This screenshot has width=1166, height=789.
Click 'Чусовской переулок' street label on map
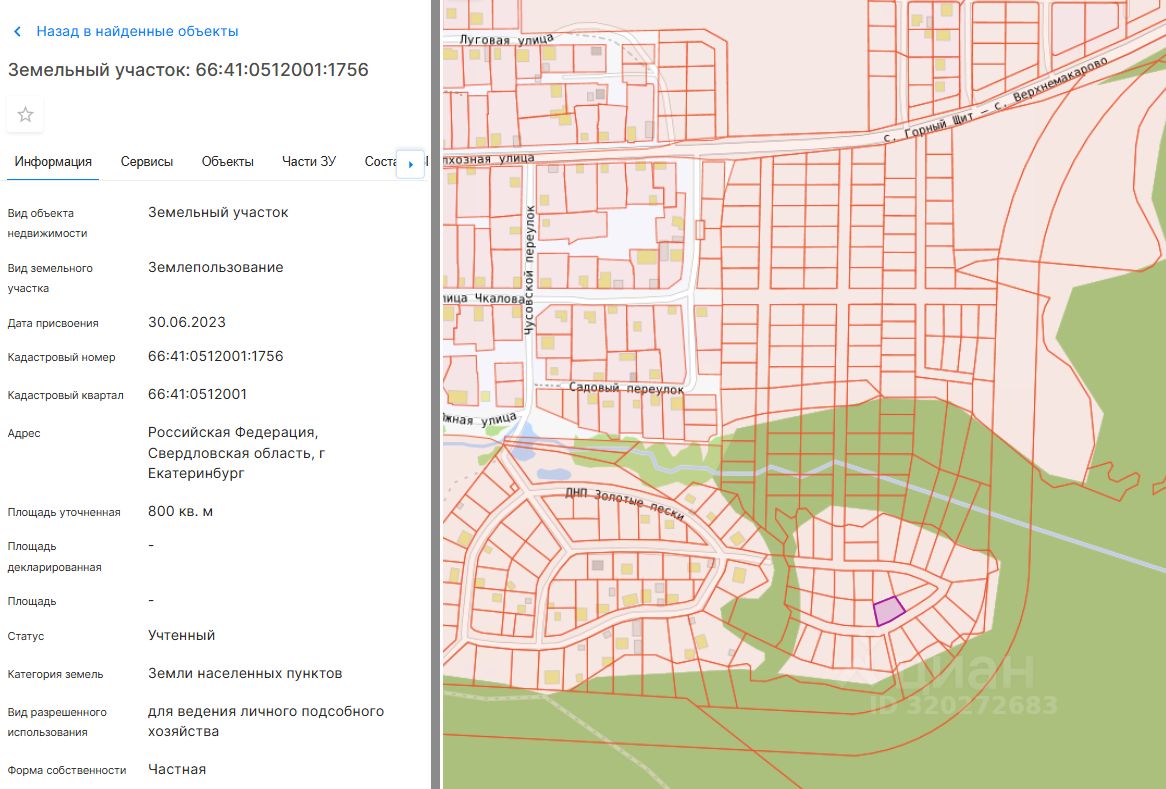[x=530, y=272]
